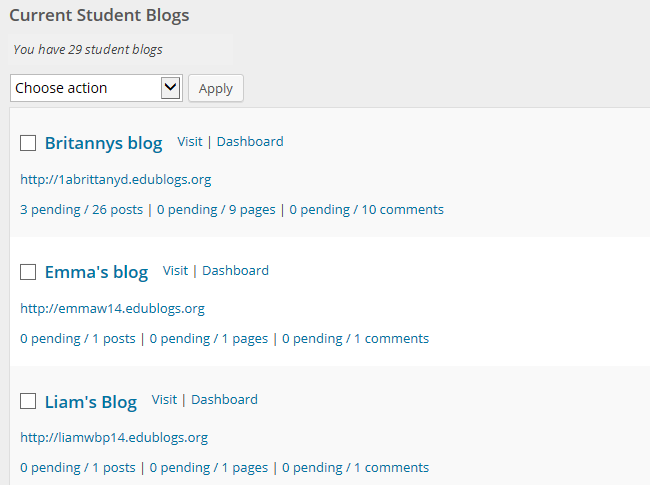Viewport: 650px width, 485px height.
Task: Open the Liam's Blog title link
Action: point(90,402)
